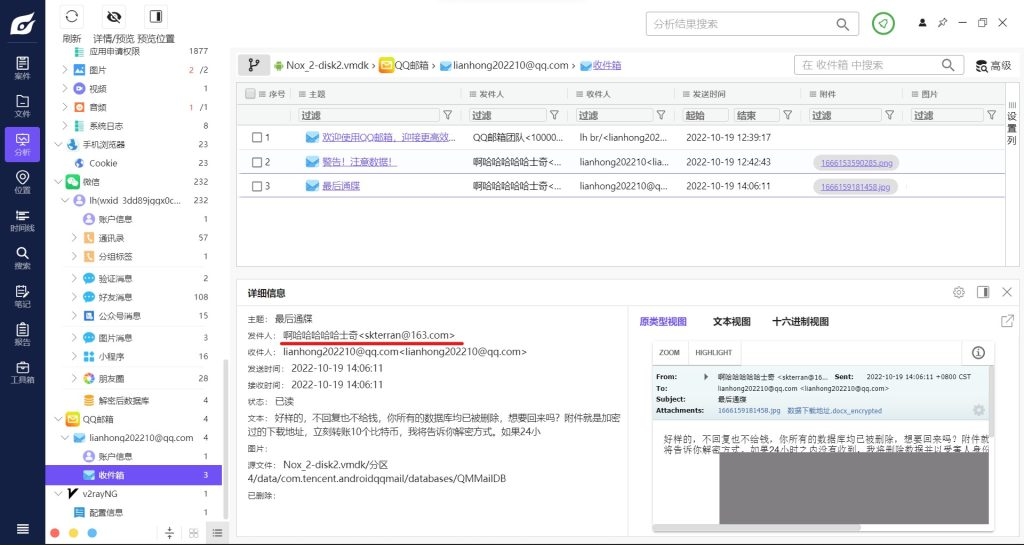1024x545 pixels.
Task: Click the Refresh (刷新) icon
Action: coord(72,17)
